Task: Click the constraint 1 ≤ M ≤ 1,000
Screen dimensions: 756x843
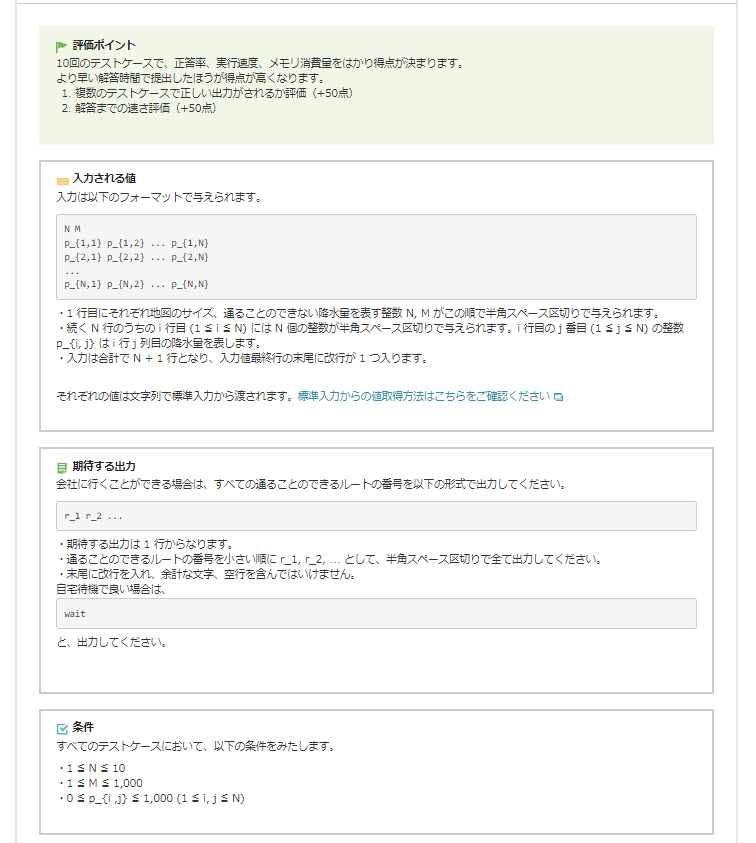Action: (x=100, y=783)
